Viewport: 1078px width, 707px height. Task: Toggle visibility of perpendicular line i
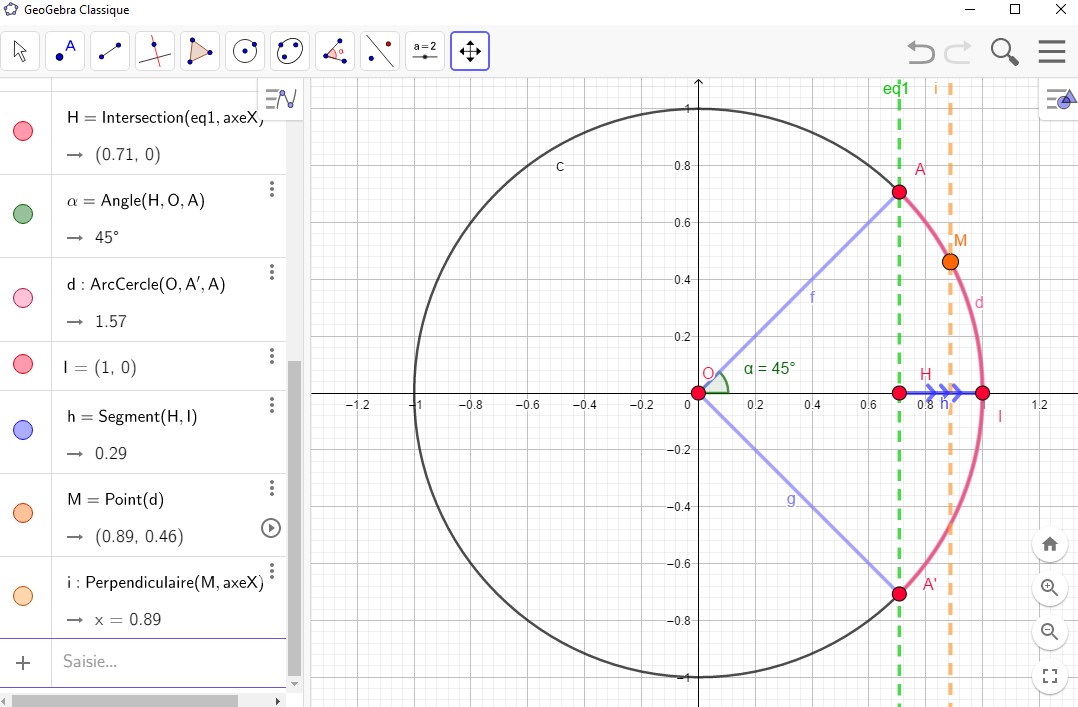[23, 596]
